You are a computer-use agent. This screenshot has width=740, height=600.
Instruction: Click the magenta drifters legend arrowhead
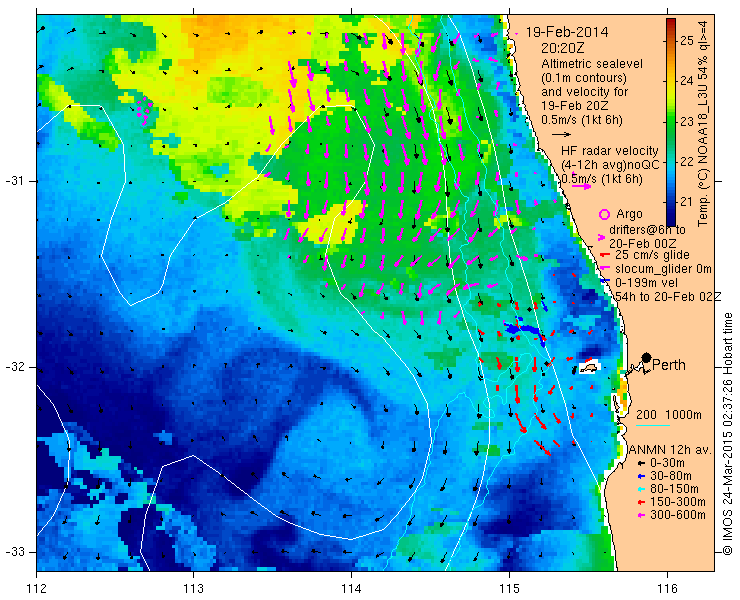(602, 237)
